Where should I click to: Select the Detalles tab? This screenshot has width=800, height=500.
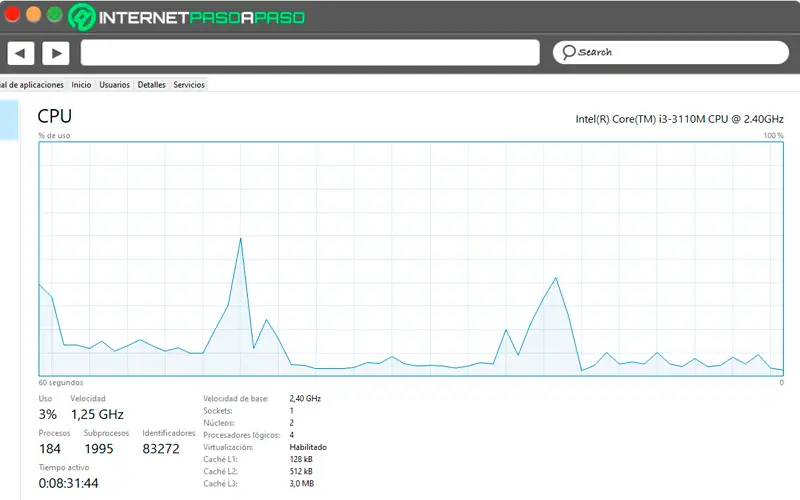click(152, 85)
